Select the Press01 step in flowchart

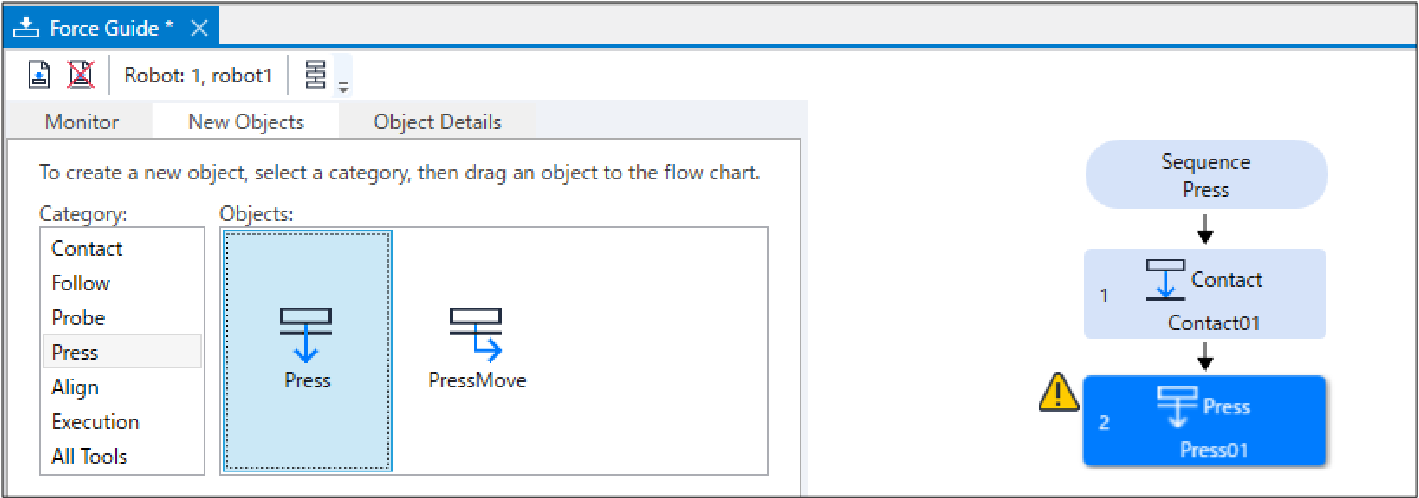click(x=1205, y=421)
